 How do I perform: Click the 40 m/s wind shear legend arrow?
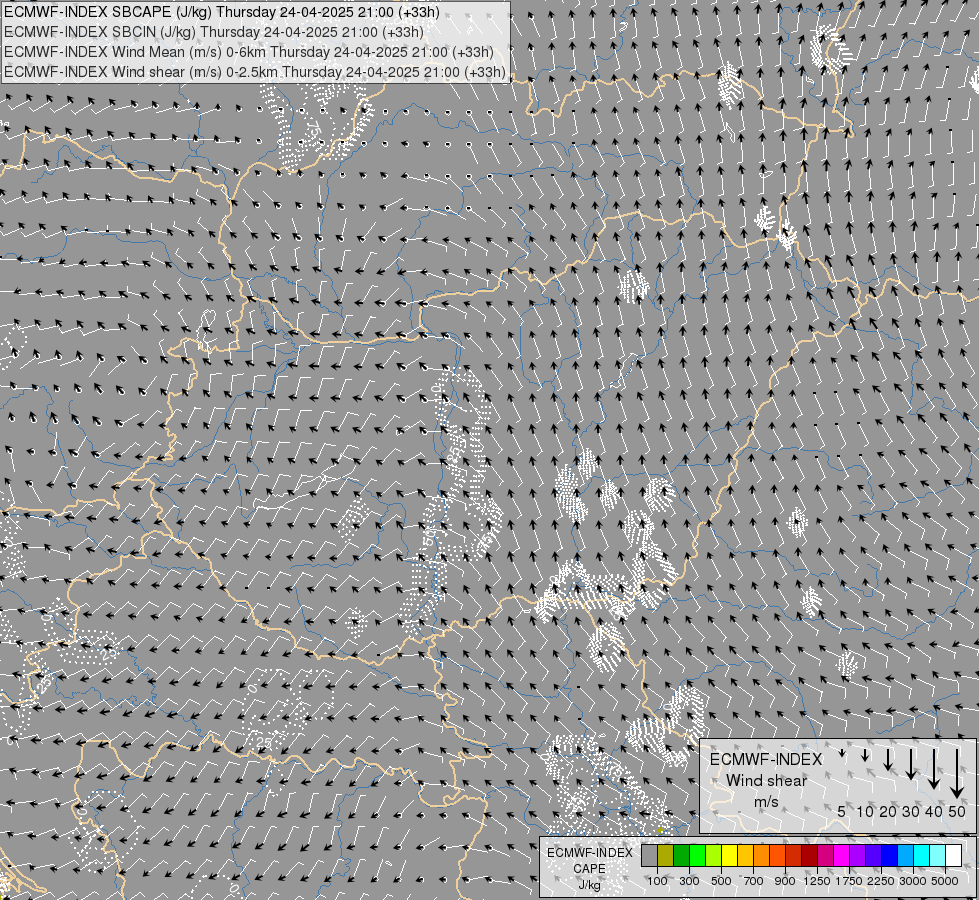[x=934, y=769]
